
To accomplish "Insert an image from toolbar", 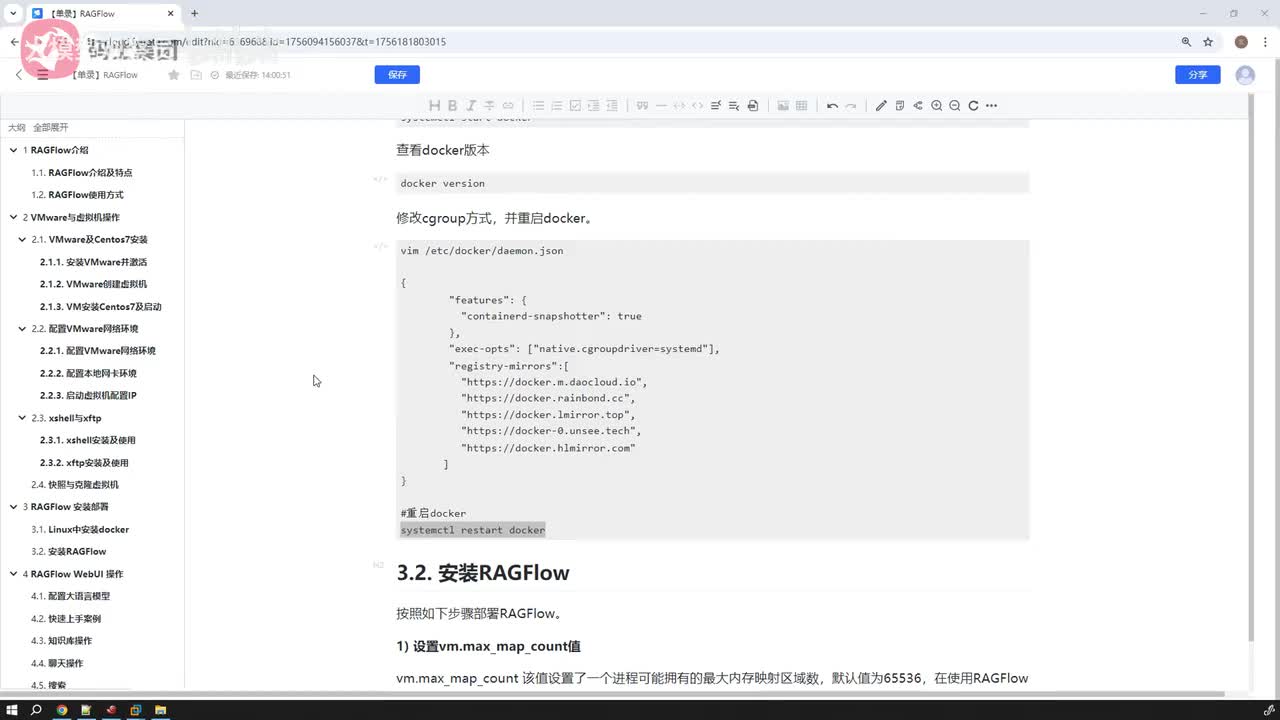I will pos(783,106).
